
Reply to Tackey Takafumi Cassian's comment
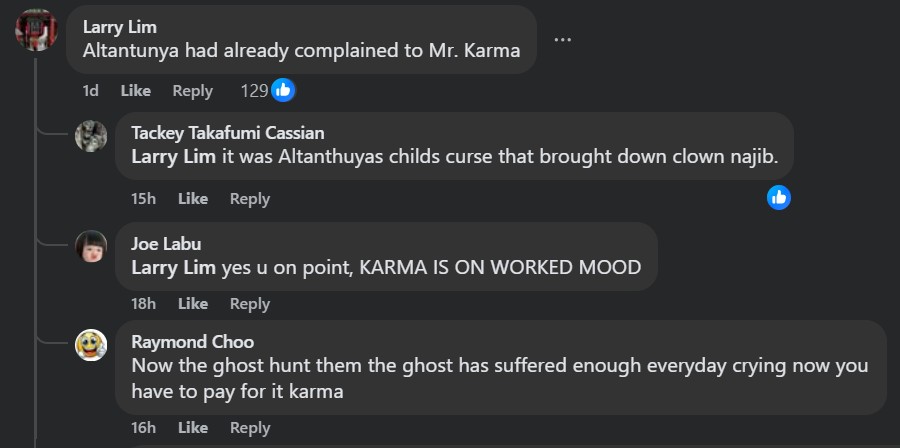[x=250, y=199]
